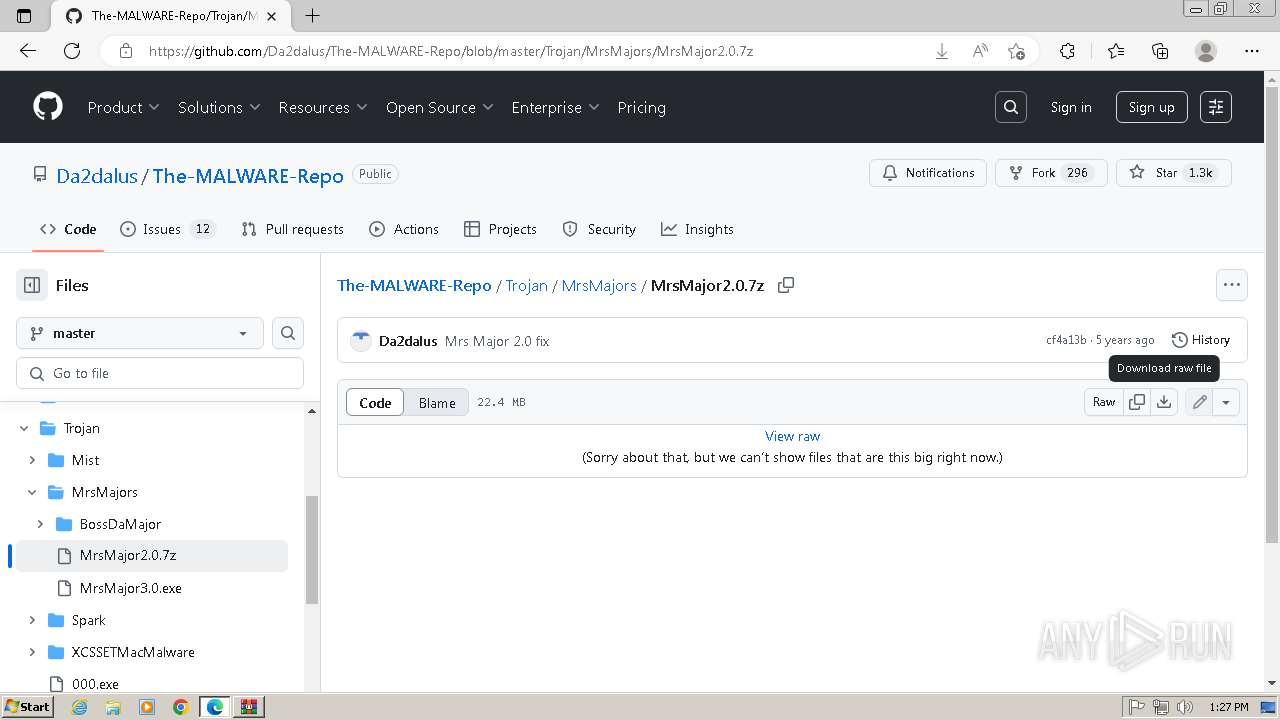
Task: Focus the Go to file field
Action: click(x=160, y=373)
